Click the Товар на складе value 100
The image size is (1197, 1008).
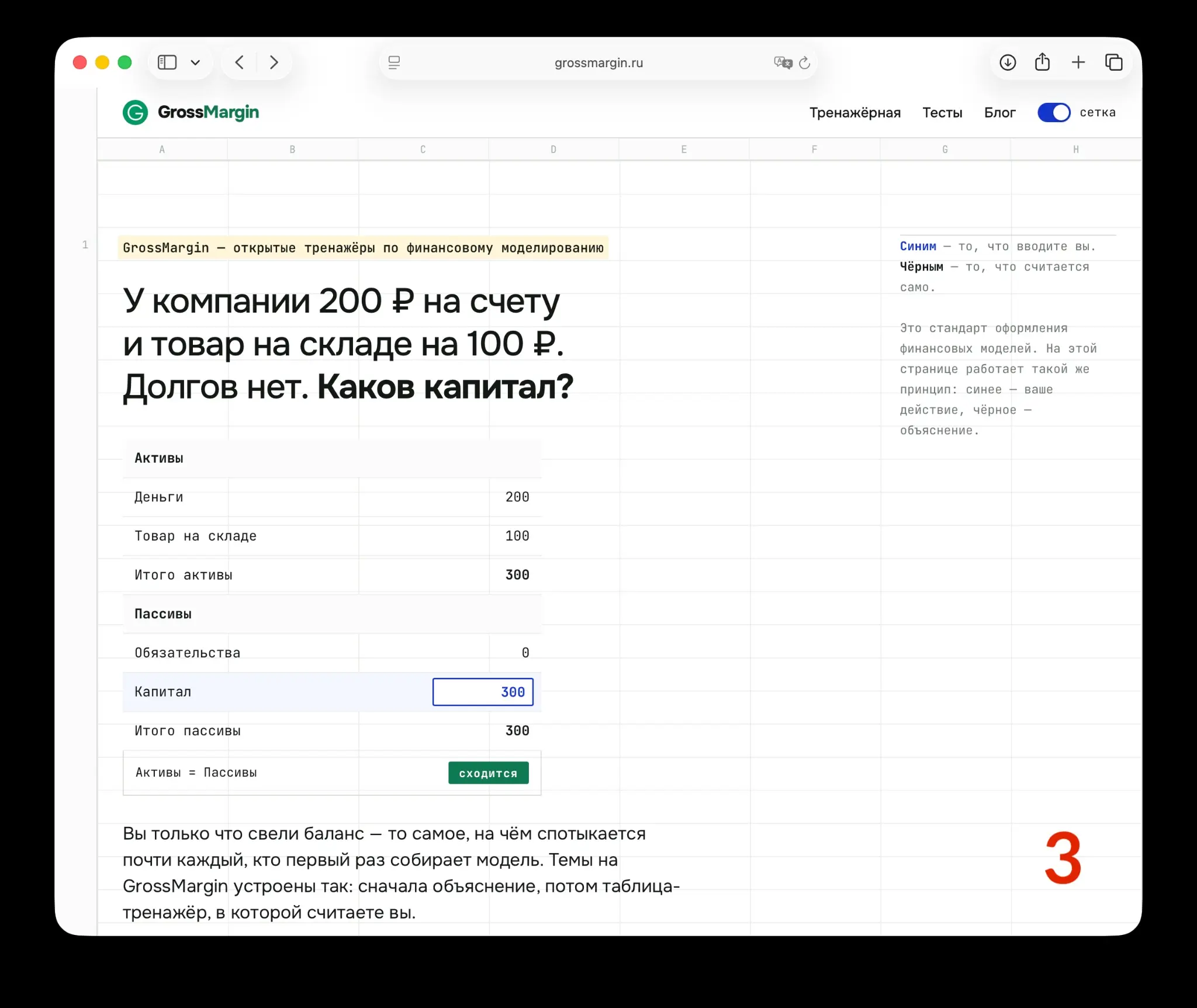click(x=517, y=536)
